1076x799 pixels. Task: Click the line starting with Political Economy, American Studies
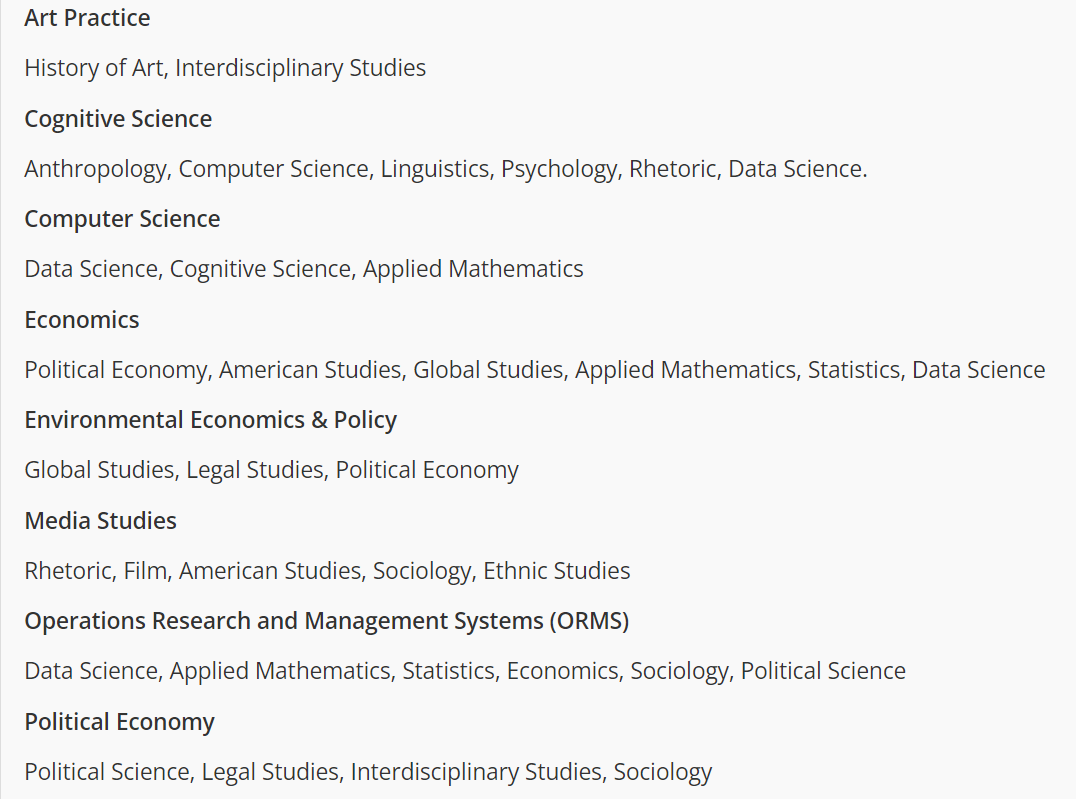pyautogui.click(x=535, y=370)
